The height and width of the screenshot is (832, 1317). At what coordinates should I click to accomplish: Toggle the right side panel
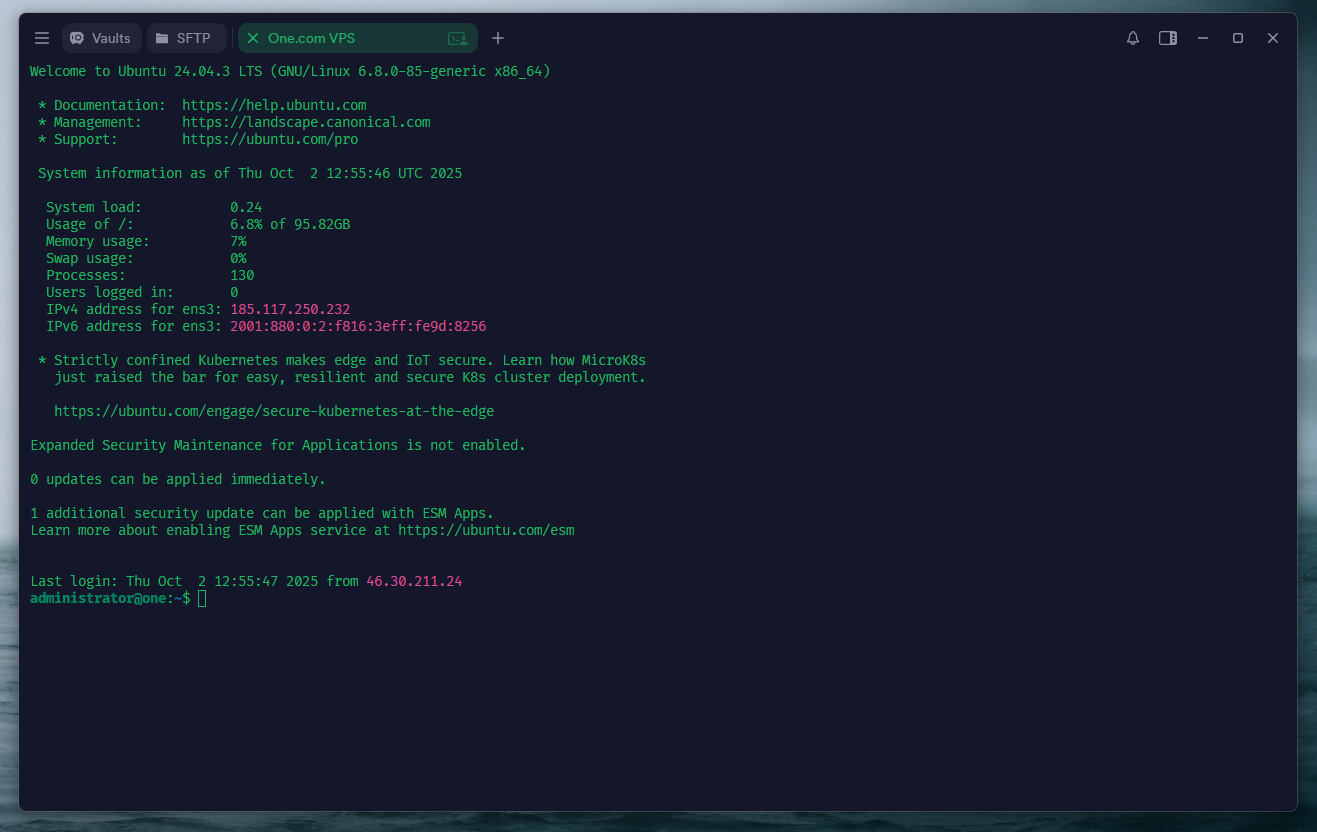1167,38
